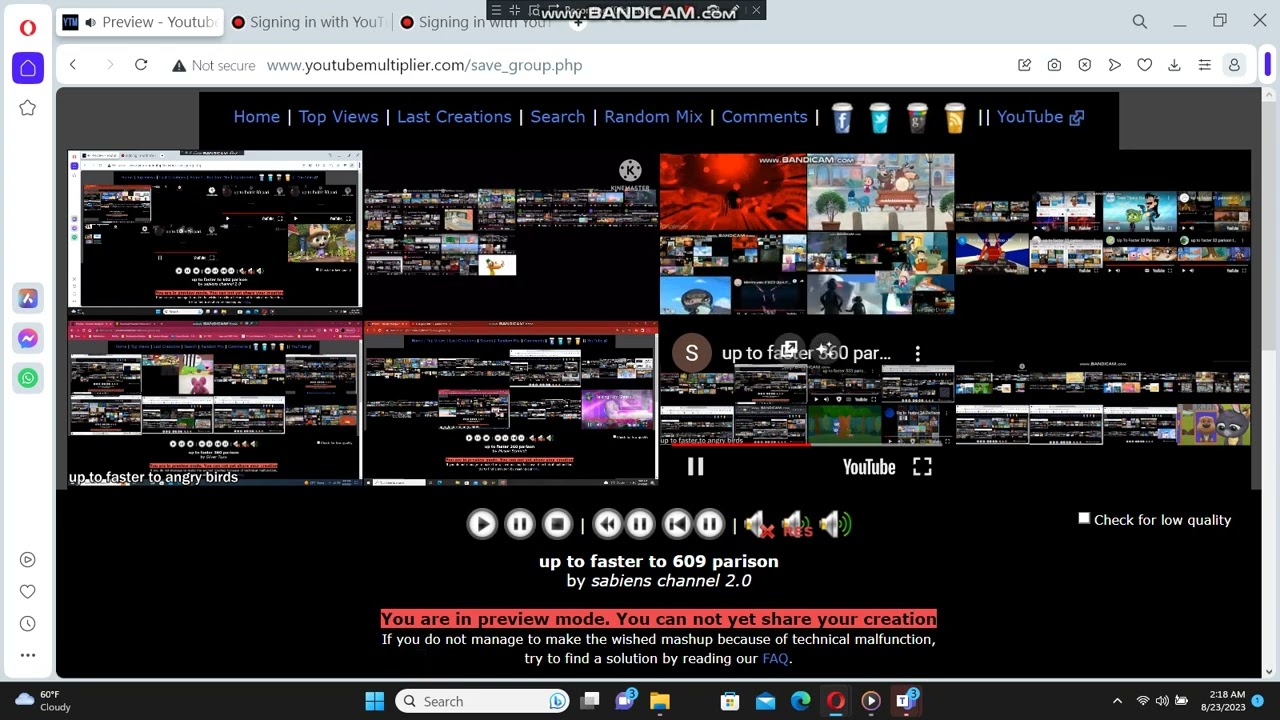Mute all with red X speaker icon
The image size is (1280, 720).
(x=759, y=524)
